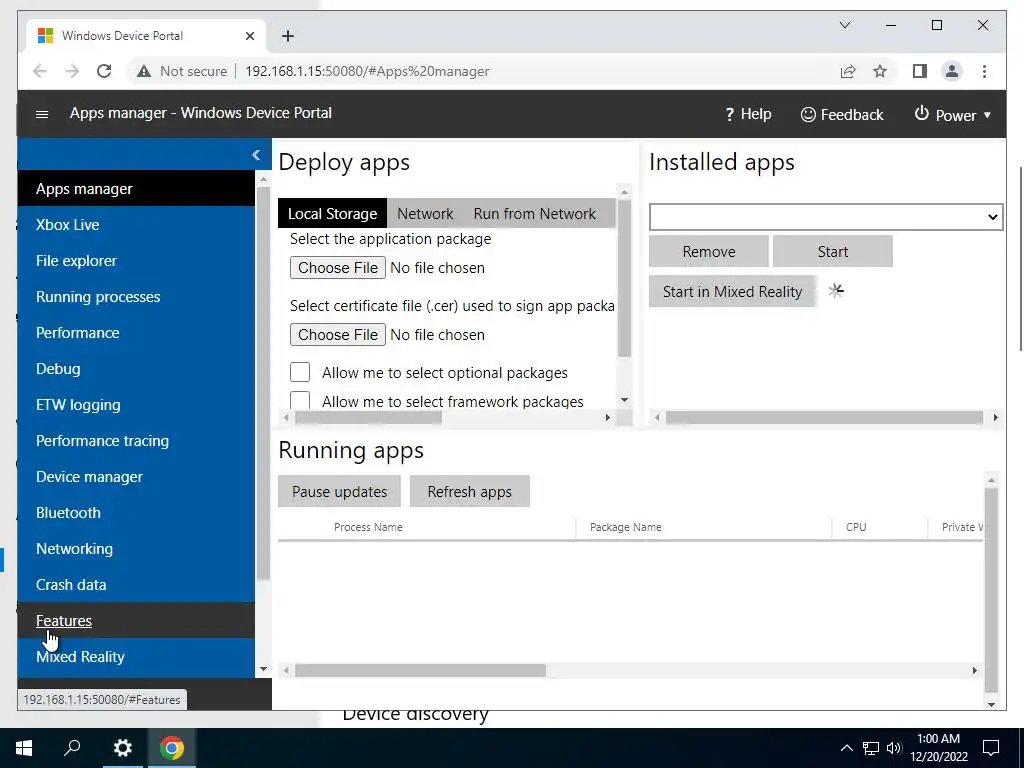Switch to Local Storage tab
The height and width of the screenshot is (768, 1024).
point(332,214)
